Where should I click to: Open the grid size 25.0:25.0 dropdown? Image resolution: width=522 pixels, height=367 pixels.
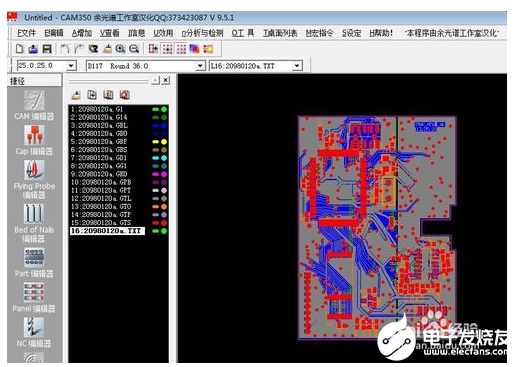71,66
